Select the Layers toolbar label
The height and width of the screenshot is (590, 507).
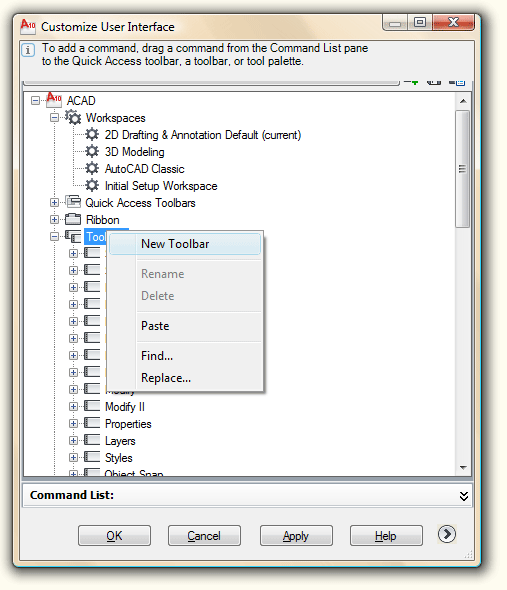120,441
